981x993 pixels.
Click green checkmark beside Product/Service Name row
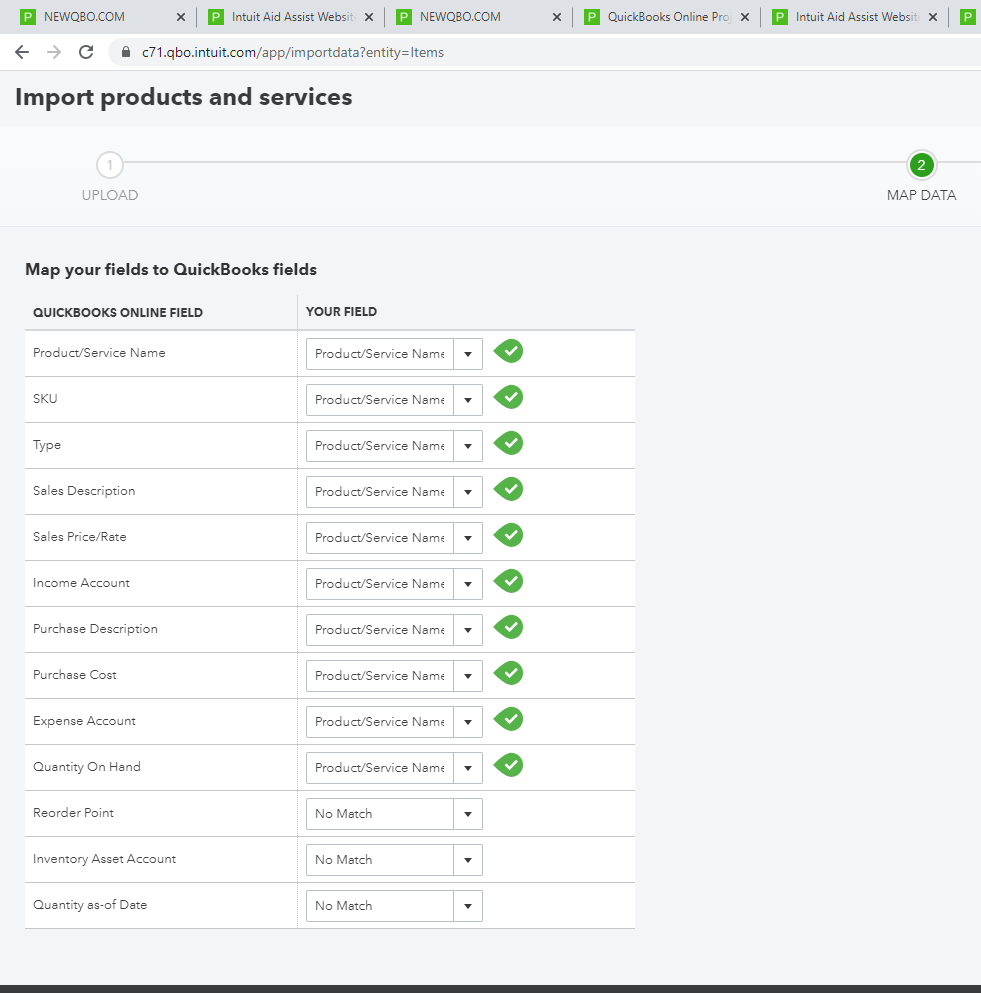(x=509, y=352)
